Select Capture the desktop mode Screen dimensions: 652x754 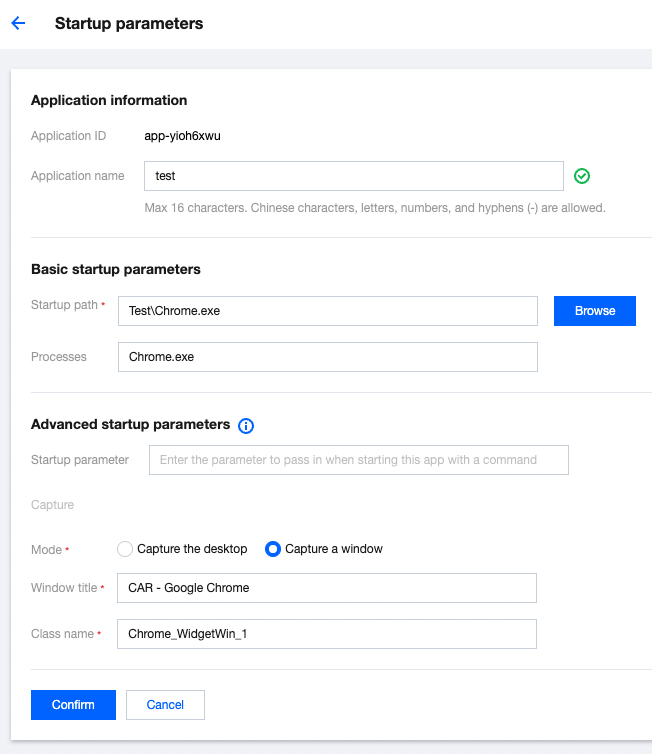125,549
